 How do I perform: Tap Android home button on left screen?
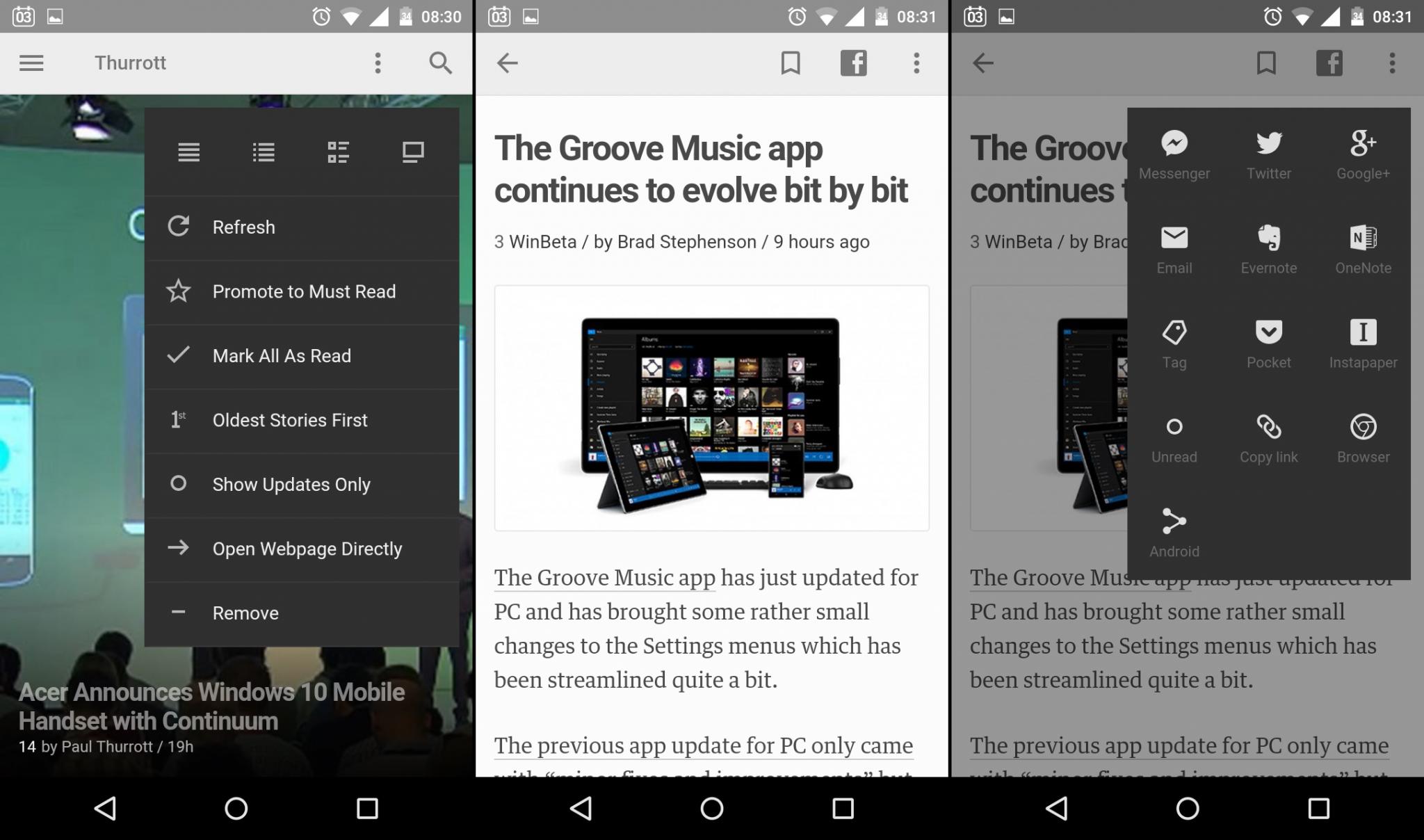click(x=236, y=808)
